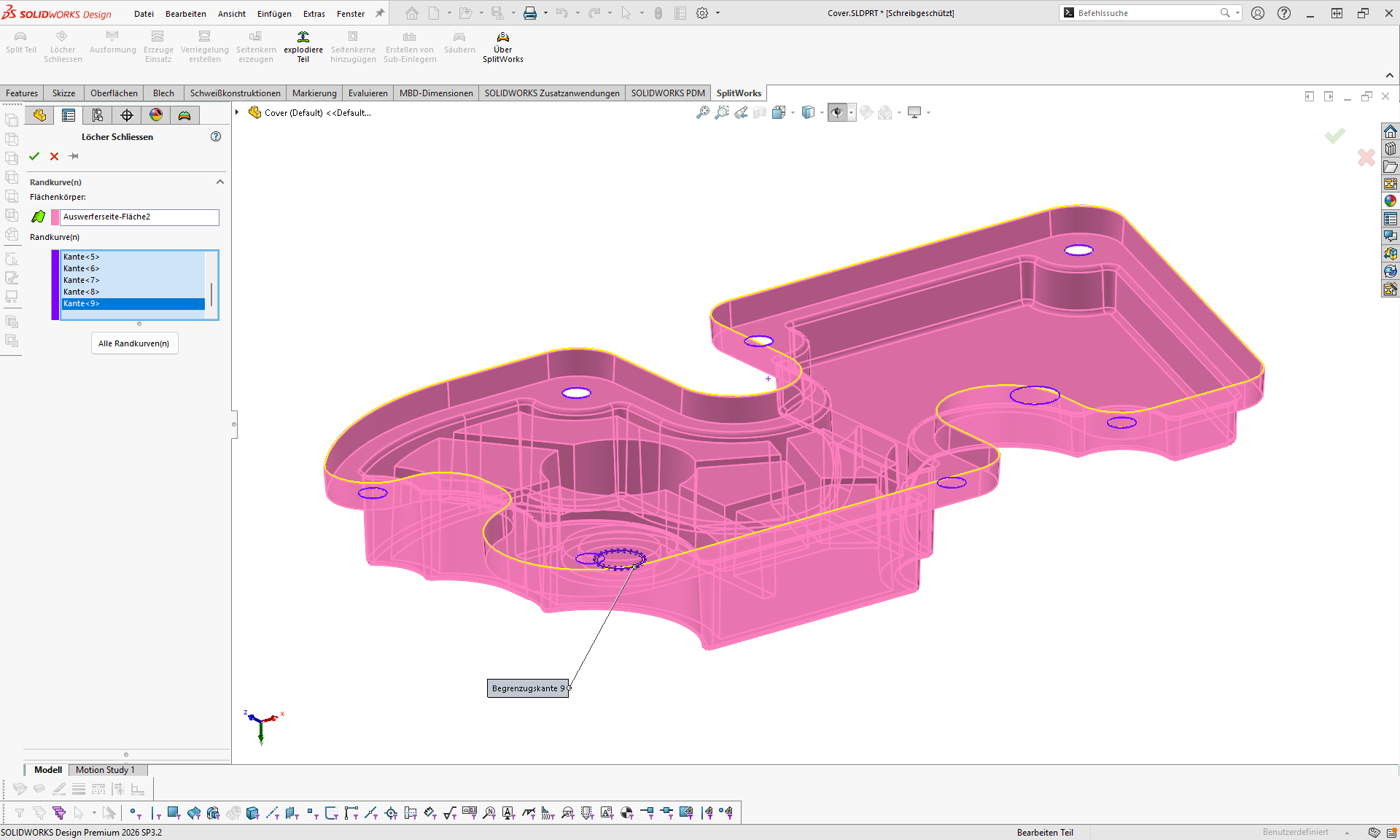Cancel with the red X in panel
Image resolution: width=1400 pixels, height=840 pixels.
[54, 156]
